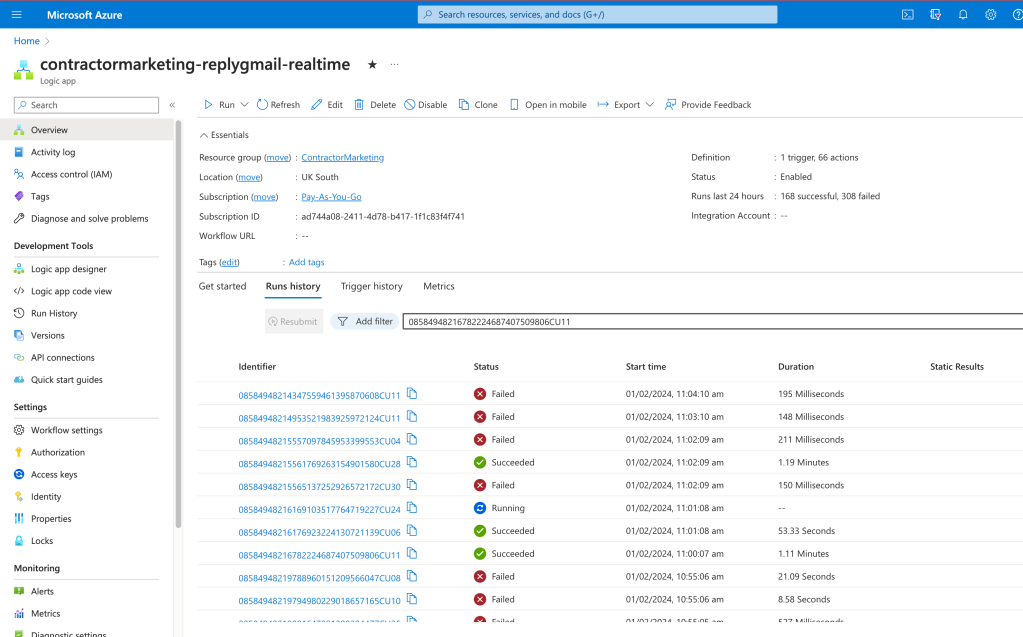The height and width of the screenshot is (637, 1023).
Task: Disable the logic app
Action: click(x=425, y=104)
